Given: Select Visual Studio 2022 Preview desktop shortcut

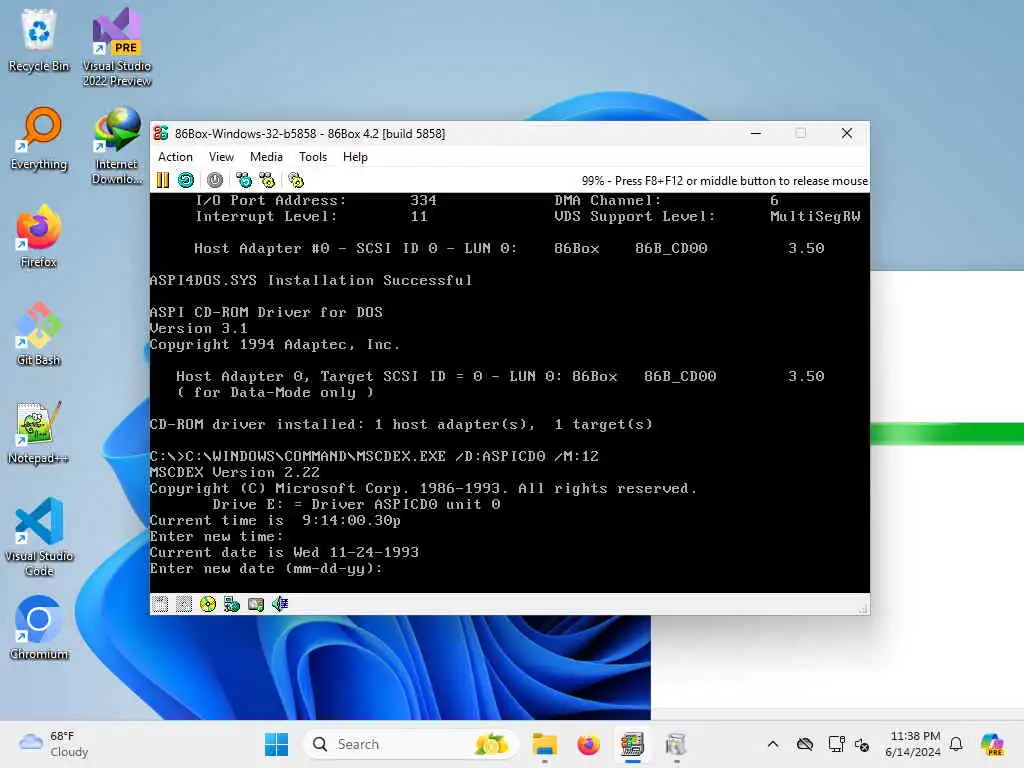Looking at the screenshot, I should (117, 47).
